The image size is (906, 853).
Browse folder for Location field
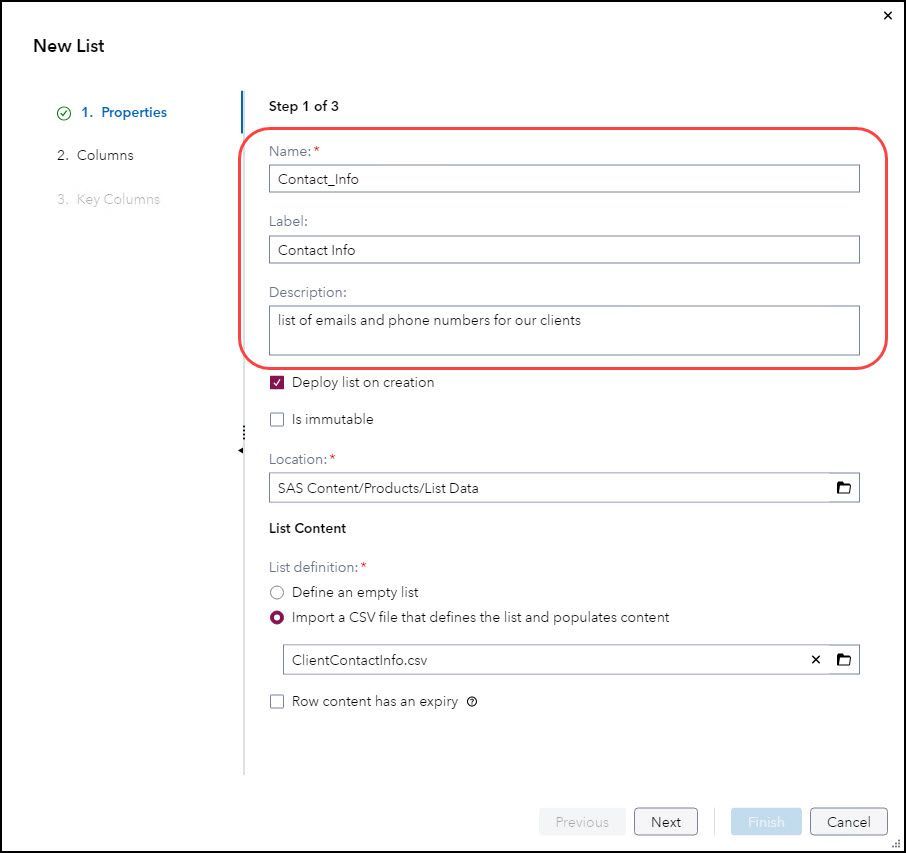[x=843, y=488]
